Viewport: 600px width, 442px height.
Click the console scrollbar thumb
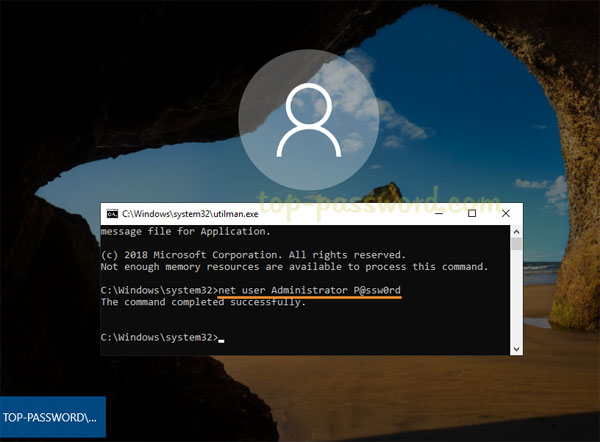pos(516,243)
